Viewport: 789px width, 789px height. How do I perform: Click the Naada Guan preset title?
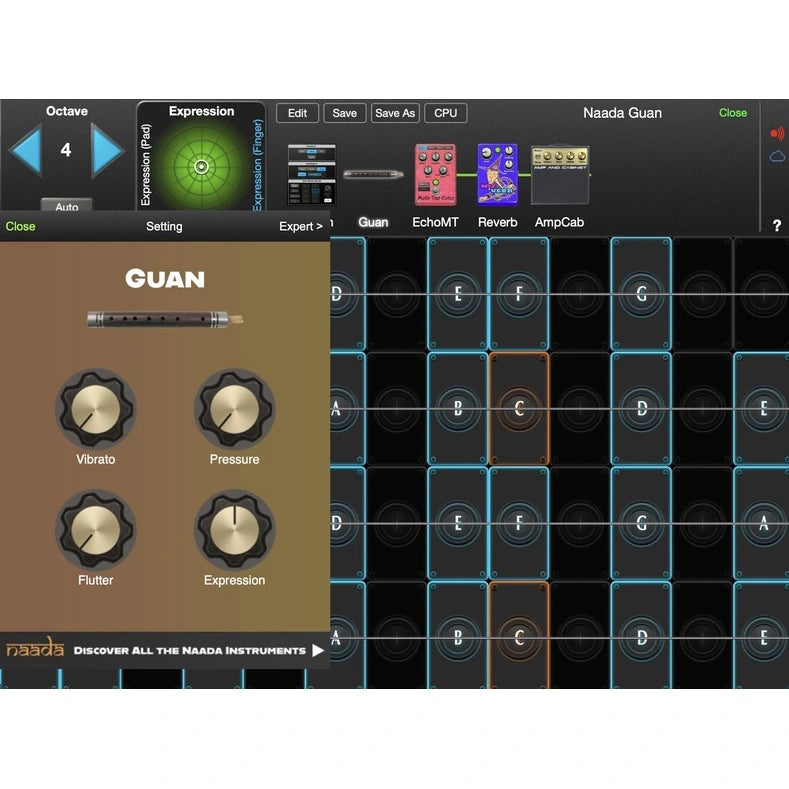tap(622, 113)
